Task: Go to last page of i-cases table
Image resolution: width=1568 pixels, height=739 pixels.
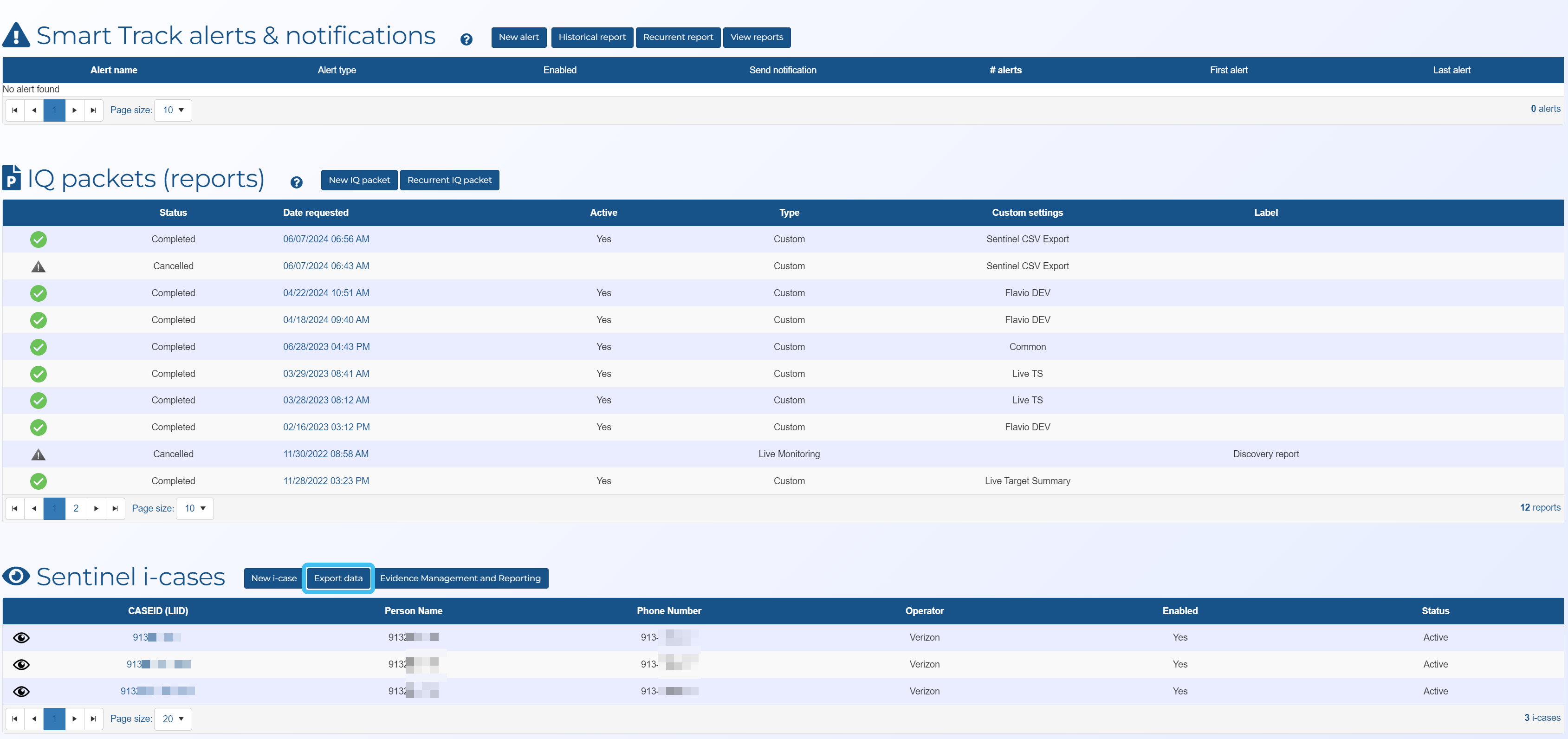Action: 93,718
